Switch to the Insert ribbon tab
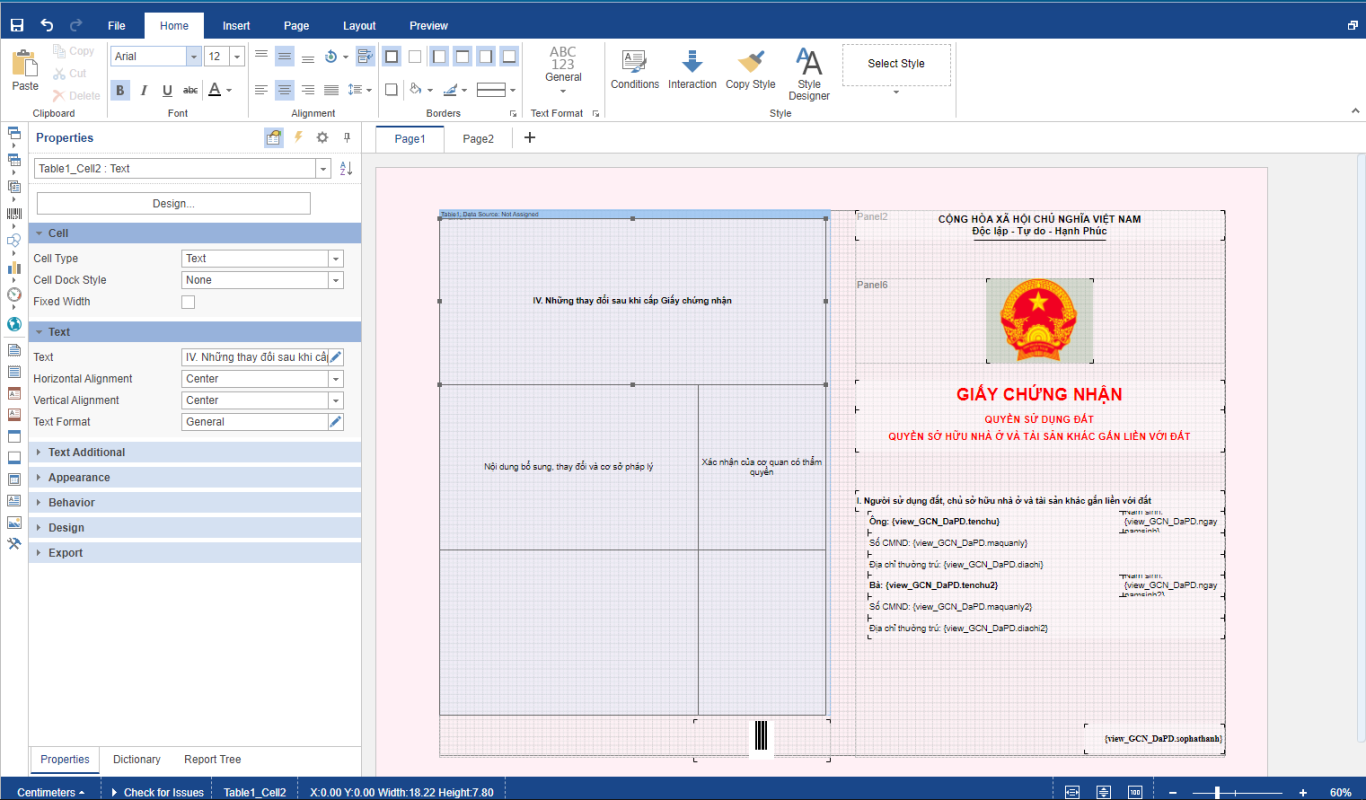This screenshot has width=1366, height=800. click(236, 26)
